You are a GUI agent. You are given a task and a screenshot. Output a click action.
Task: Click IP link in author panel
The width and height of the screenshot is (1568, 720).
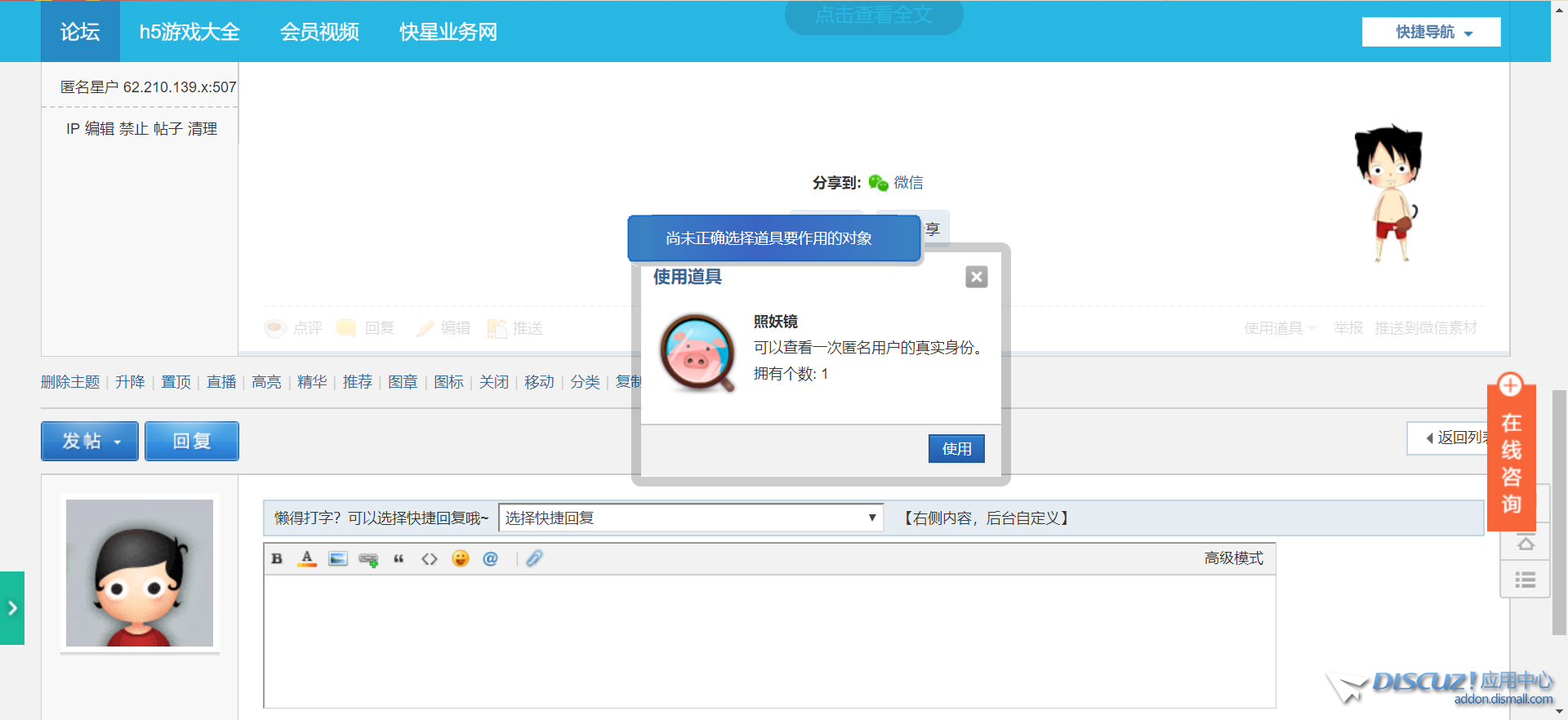[x=73, y=129]
